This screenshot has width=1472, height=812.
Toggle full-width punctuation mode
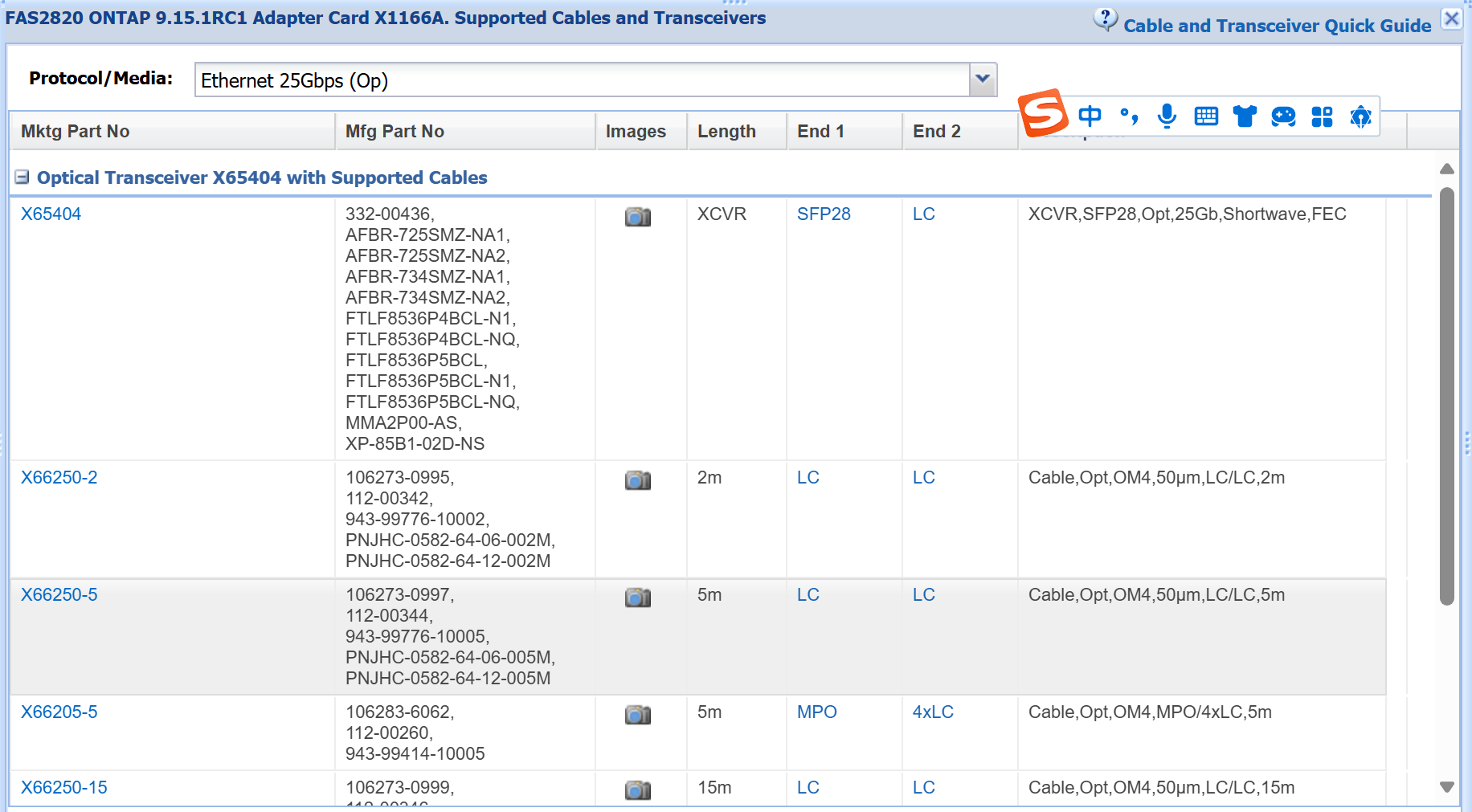pos(1128,117)
